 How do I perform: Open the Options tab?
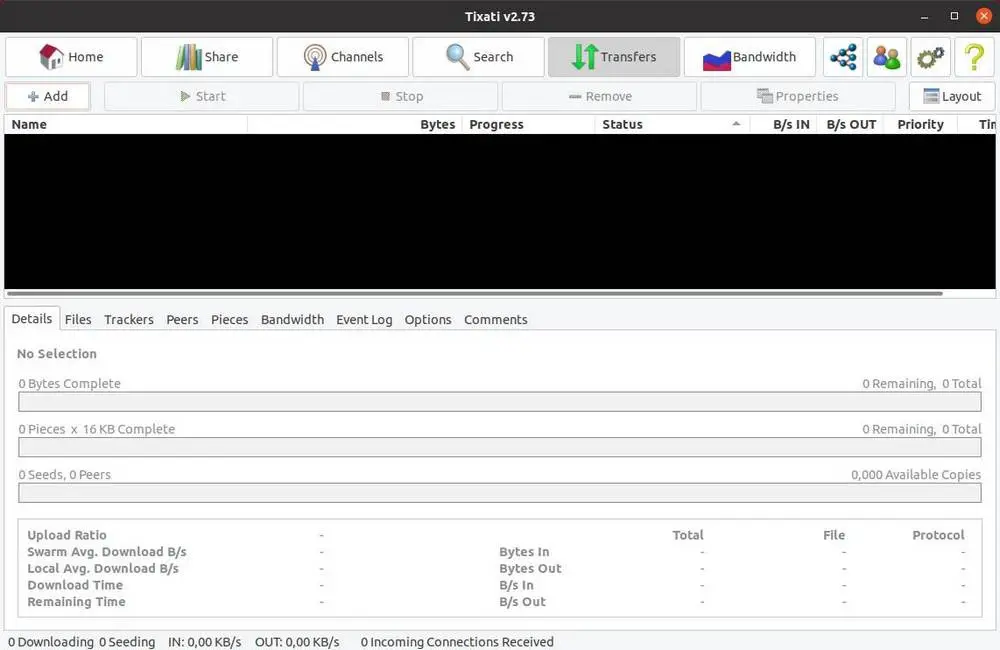(x=428, y=320)
